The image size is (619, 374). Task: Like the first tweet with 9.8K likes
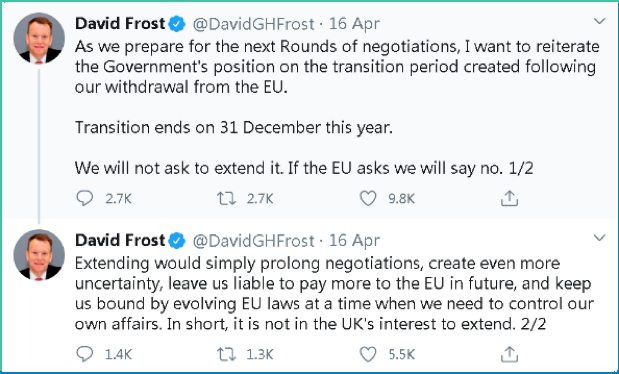tap(368, 198)
